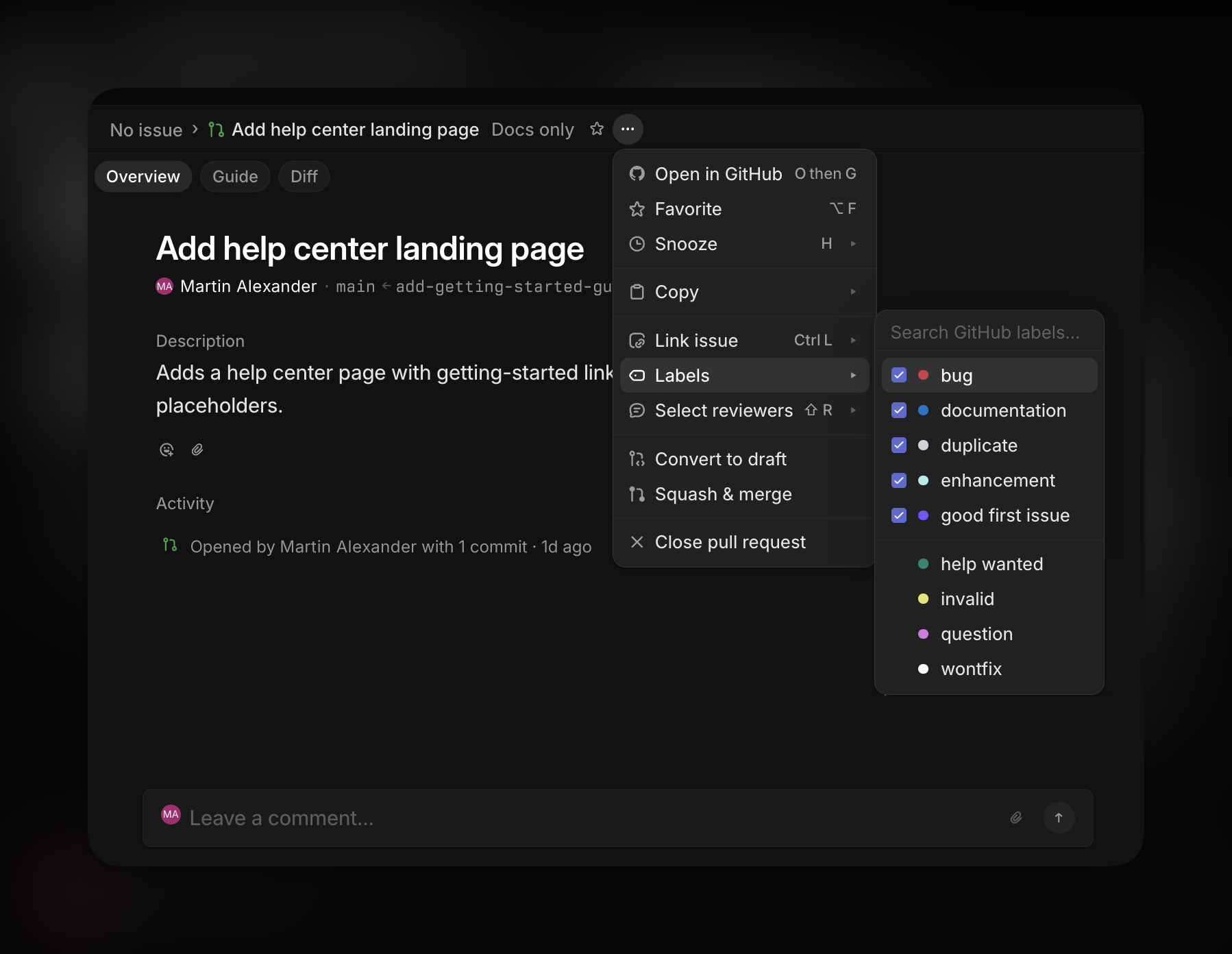Focus the Search GitHub labels field
1232x954 pixels.
point(989,332)
